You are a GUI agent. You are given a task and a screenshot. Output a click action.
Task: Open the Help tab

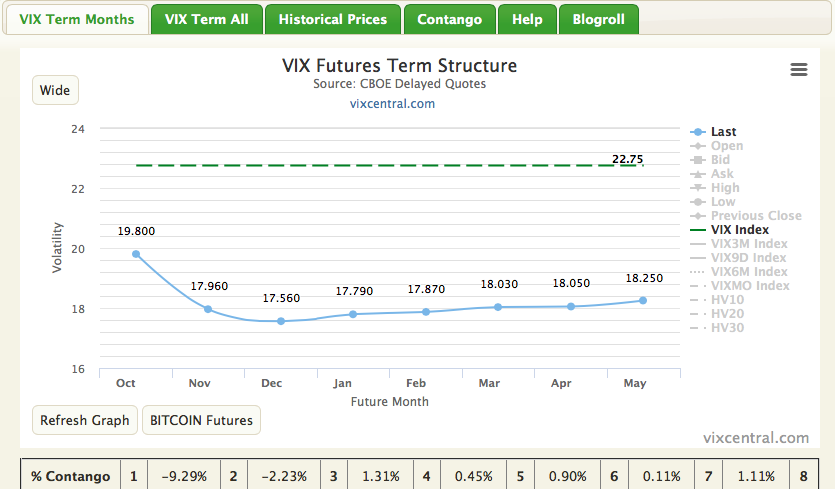pyautogui.click(x=527, y=19)
